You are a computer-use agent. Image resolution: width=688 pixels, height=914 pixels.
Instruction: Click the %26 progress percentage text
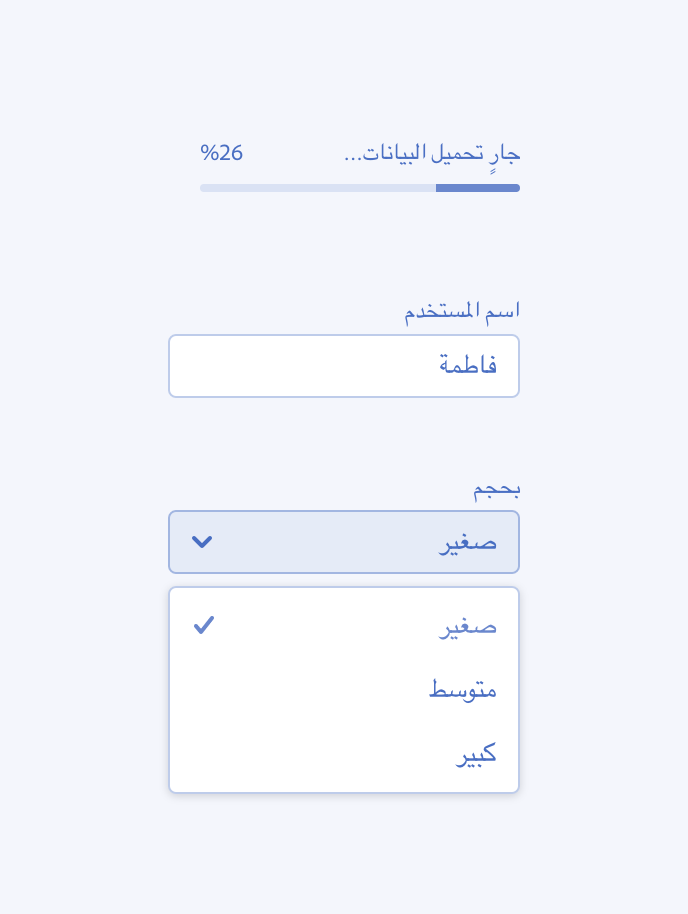click(222, 153)
